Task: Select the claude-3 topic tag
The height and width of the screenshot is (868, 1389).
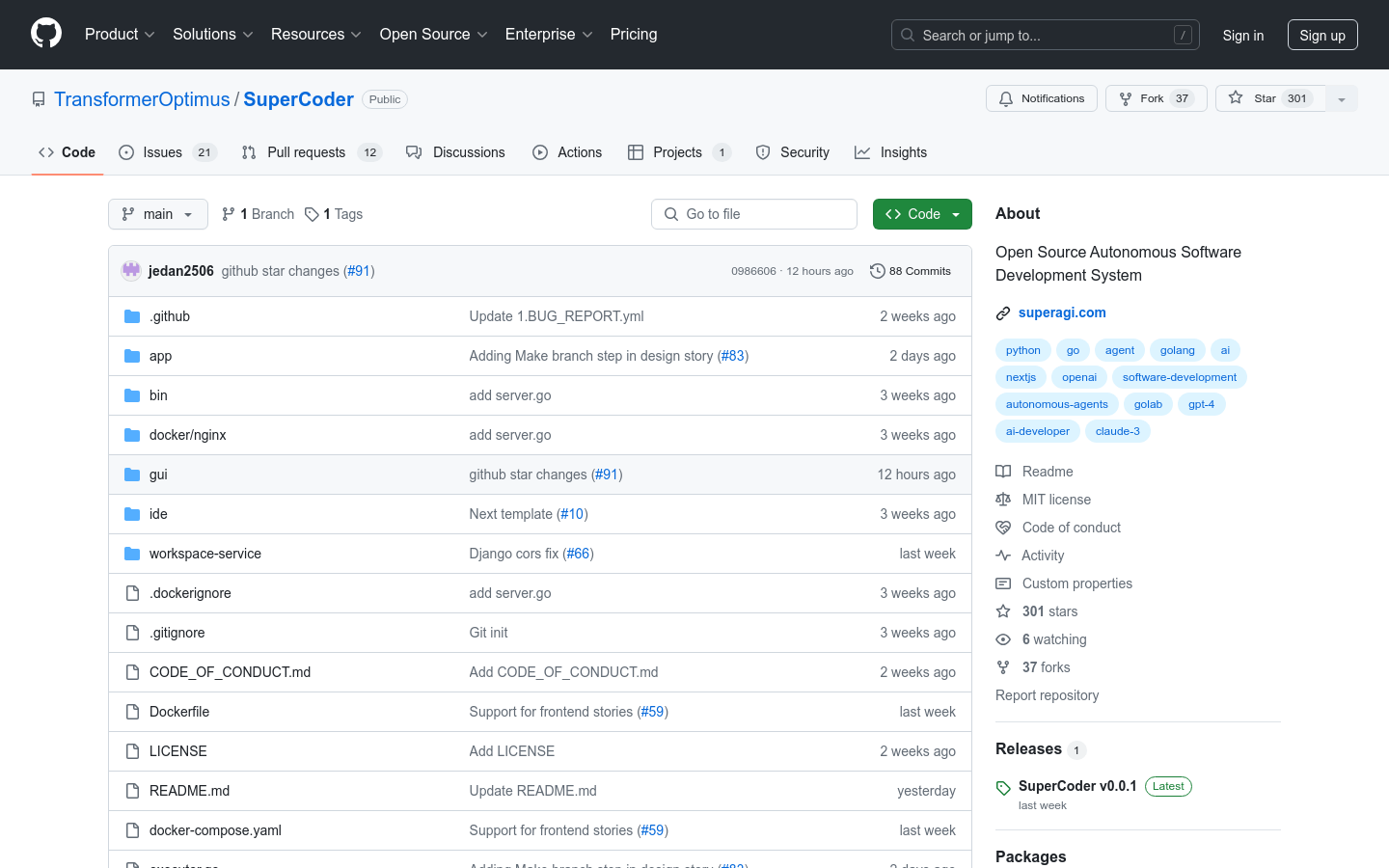Action: pos(1118,431)
